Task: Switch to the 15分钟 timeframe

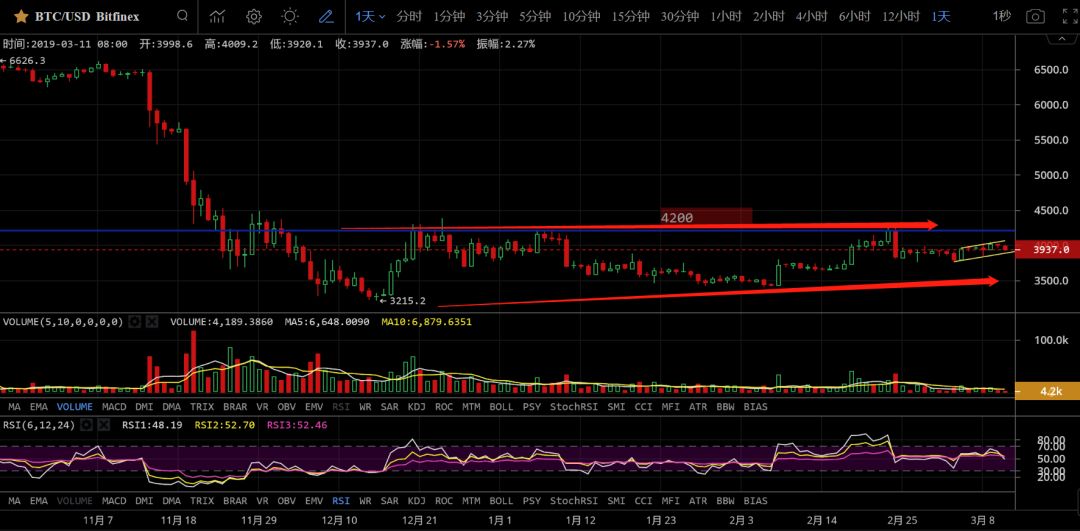Action: tap(630, 17)
